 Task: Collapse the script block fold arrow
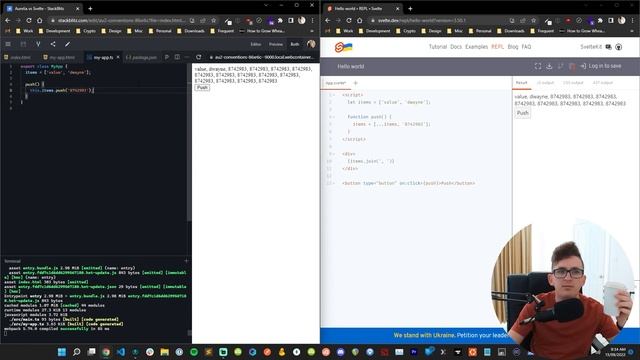coord(334,95)
